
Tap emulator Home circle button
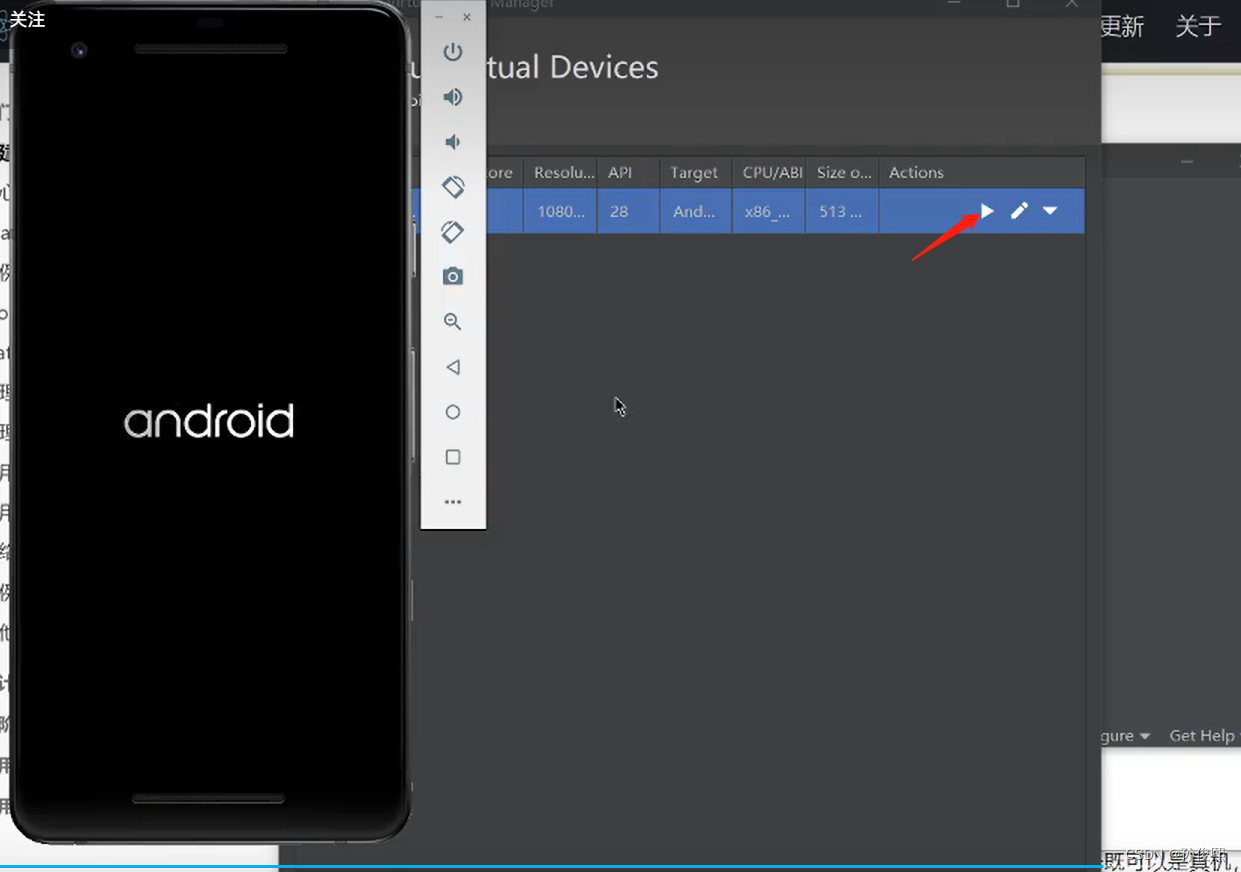(x=453, y=412)
